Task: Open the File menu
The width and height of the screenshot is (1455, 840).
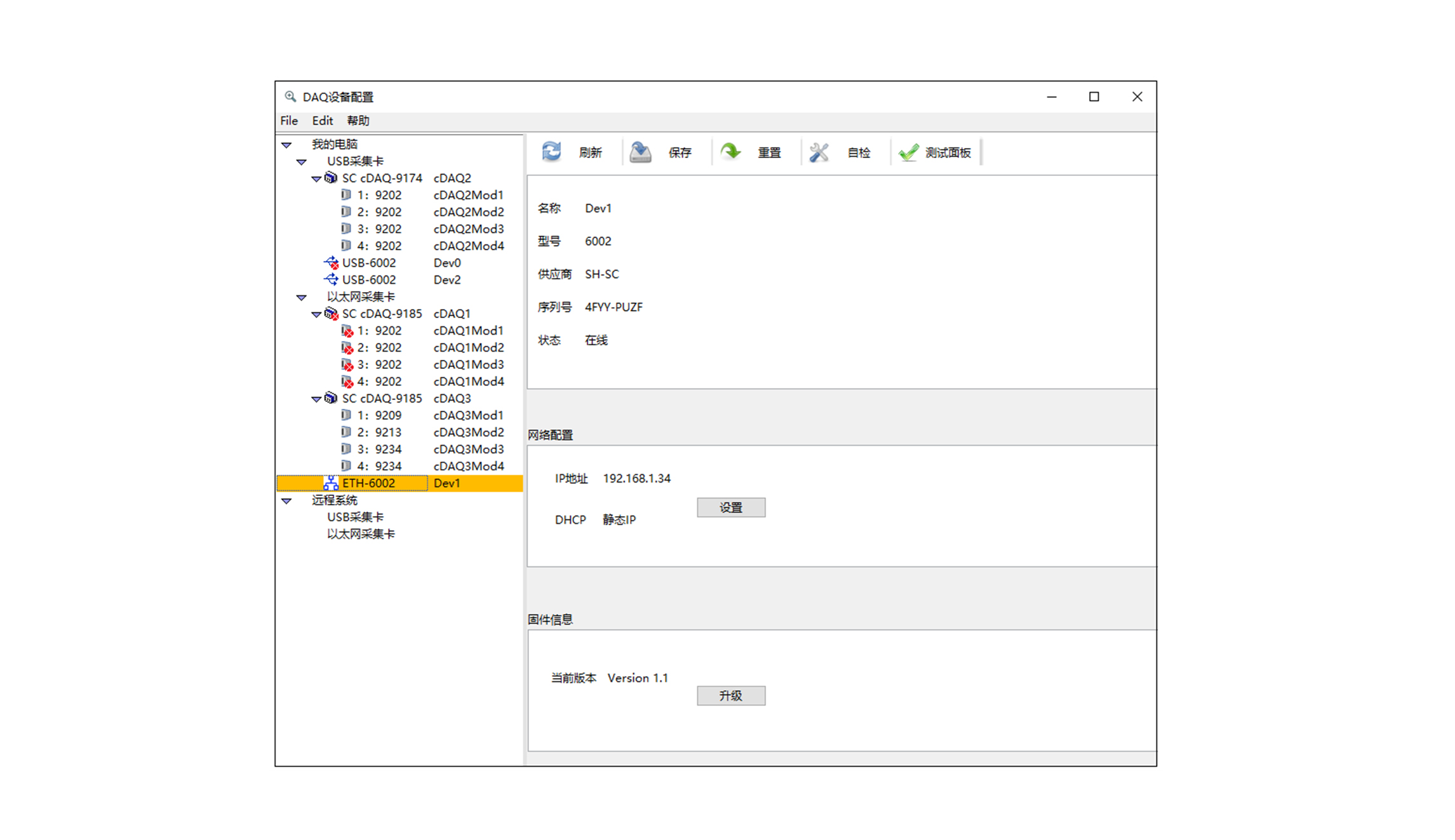Action: click(289, 121)
